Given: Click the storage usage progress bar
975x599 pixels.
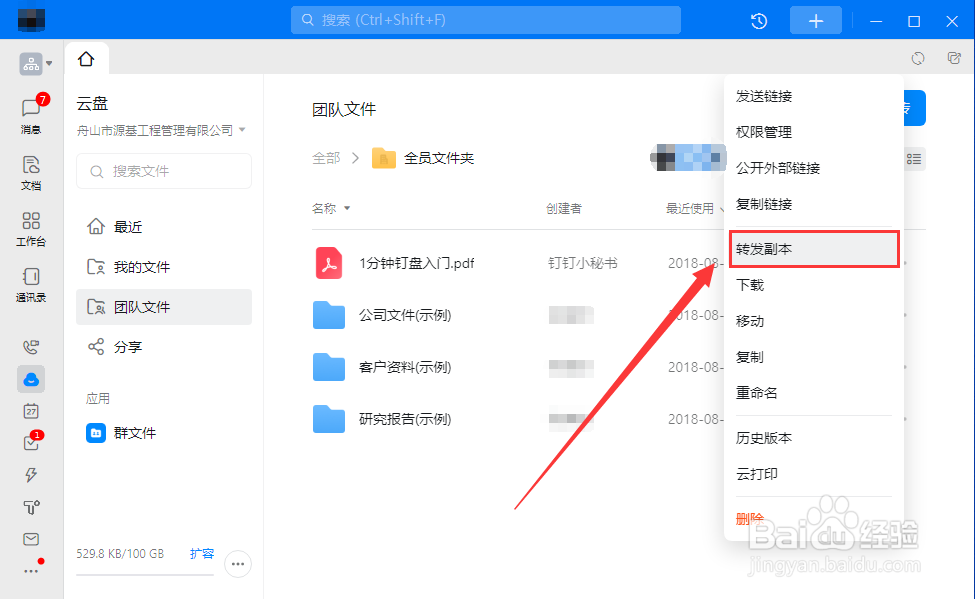Looking at the screenshot, I should 145,574.
